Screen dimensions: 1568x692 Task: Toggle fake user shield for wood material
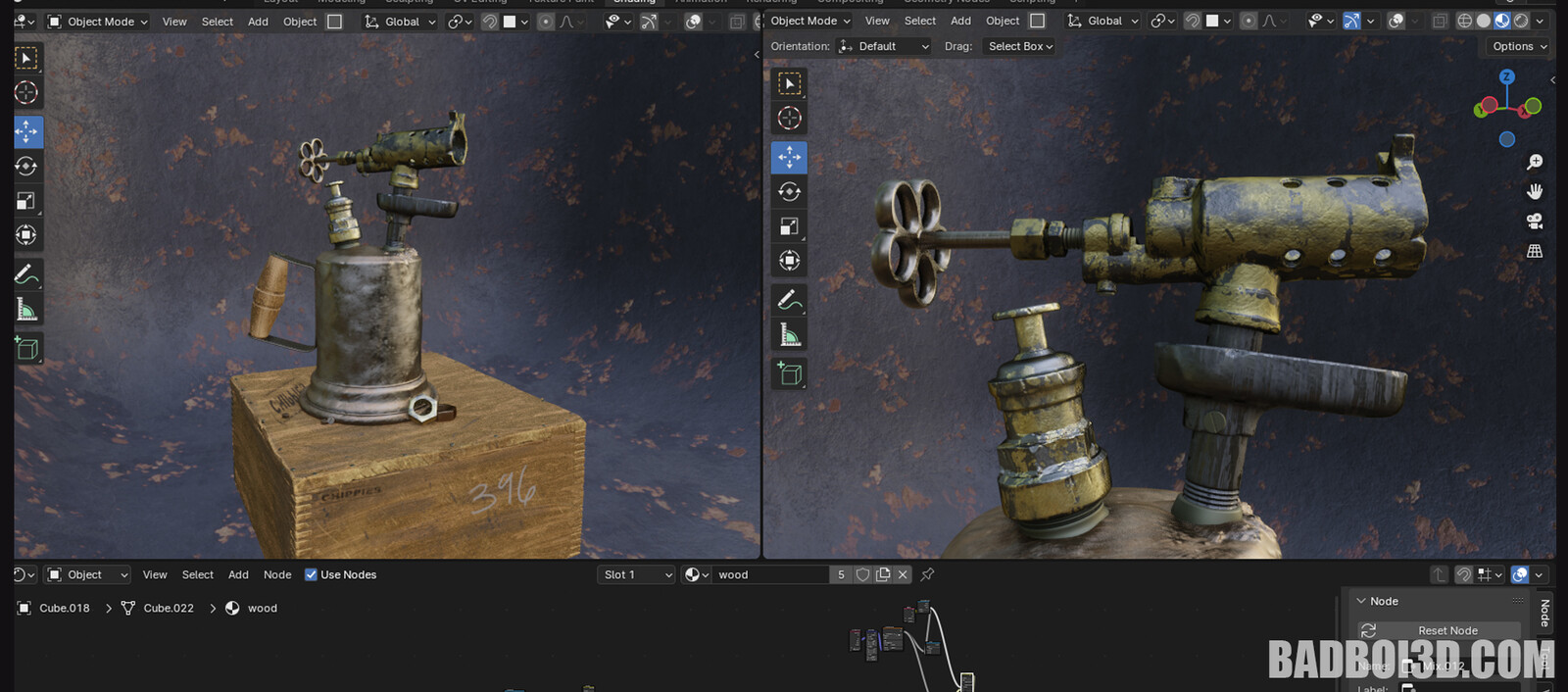tap(862, 574)
